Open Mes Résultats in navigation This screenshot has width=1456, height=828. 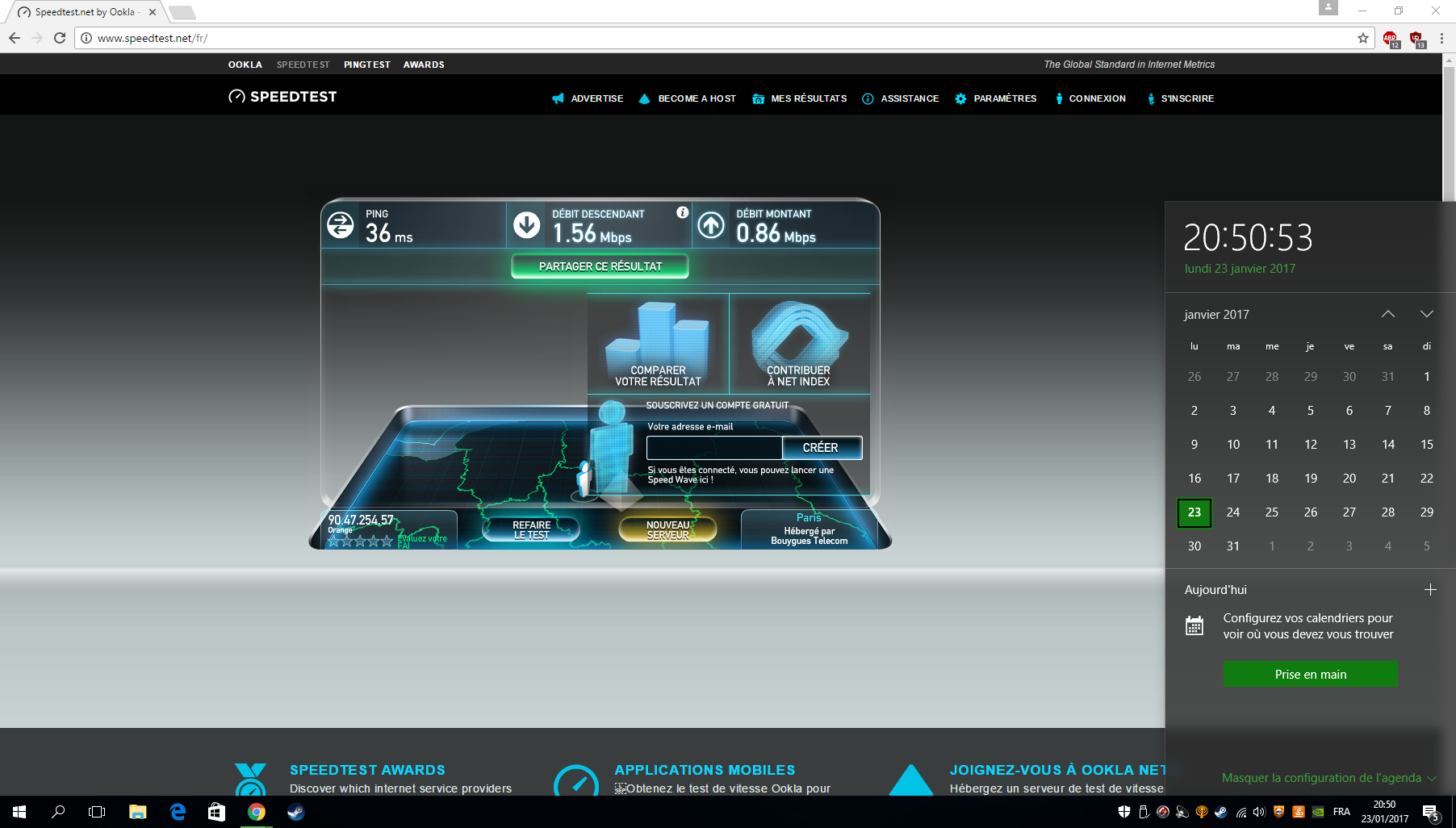coord(800,98)
